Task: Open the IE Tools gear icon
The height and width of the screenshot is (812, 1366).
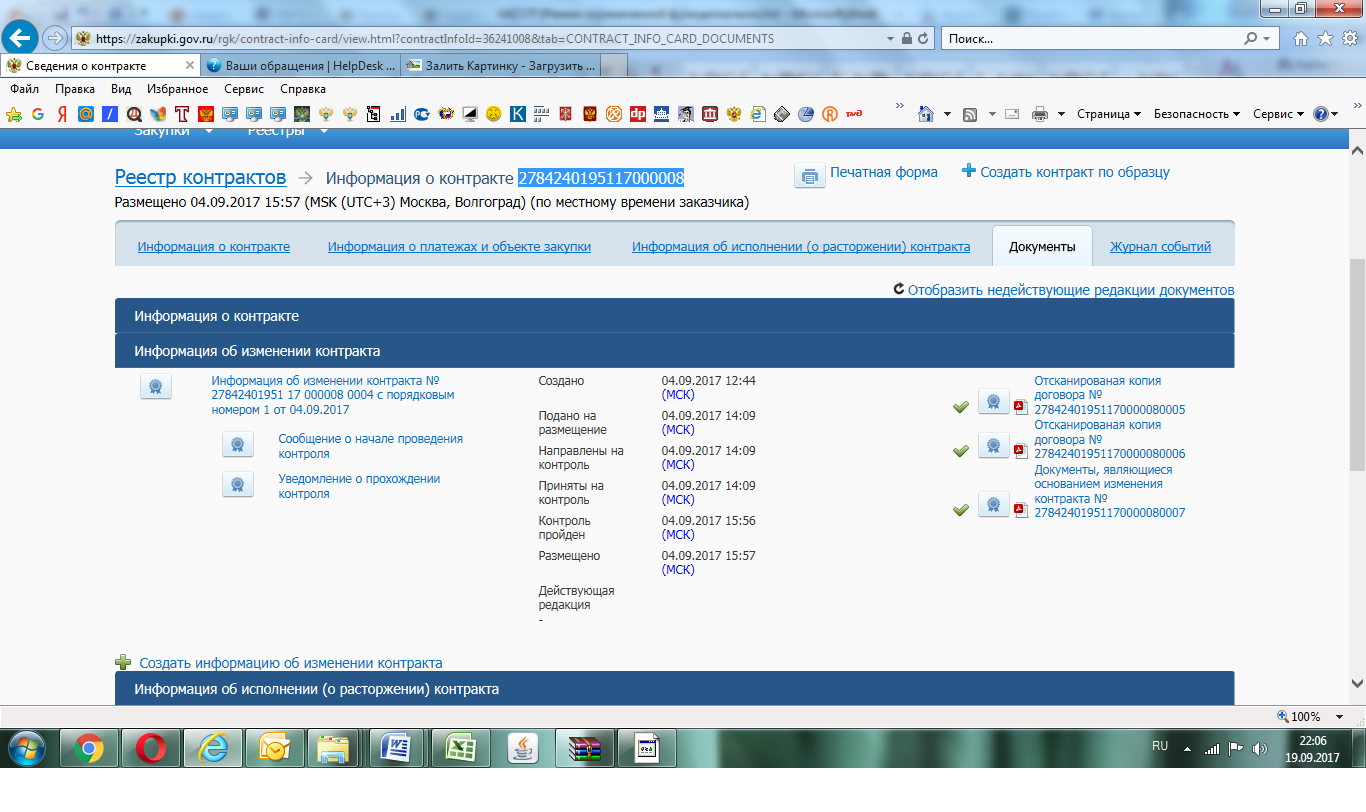Action: click(1348, 39)
